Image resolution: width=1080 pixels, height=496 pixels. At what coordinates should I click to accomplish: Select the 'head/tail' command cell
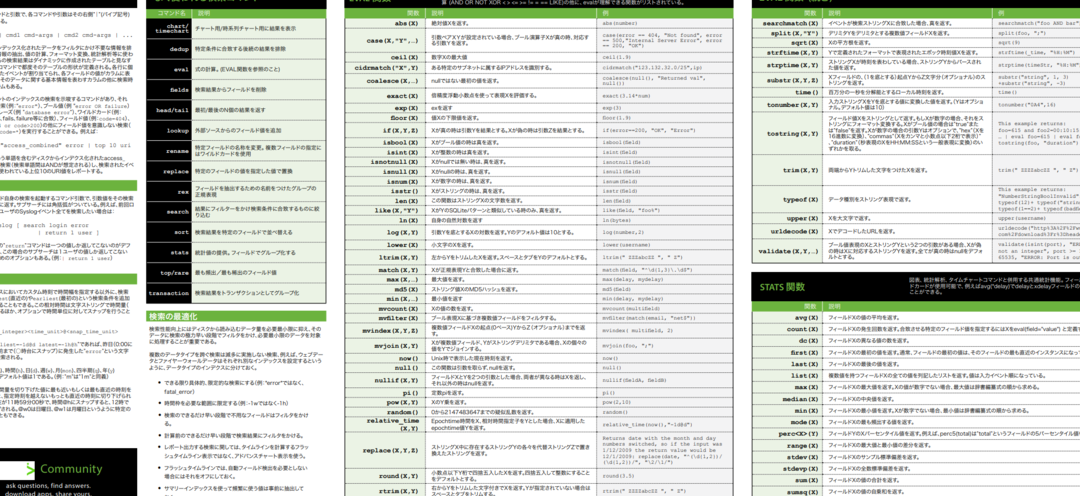pyautogui.click(x=169, y=110)
